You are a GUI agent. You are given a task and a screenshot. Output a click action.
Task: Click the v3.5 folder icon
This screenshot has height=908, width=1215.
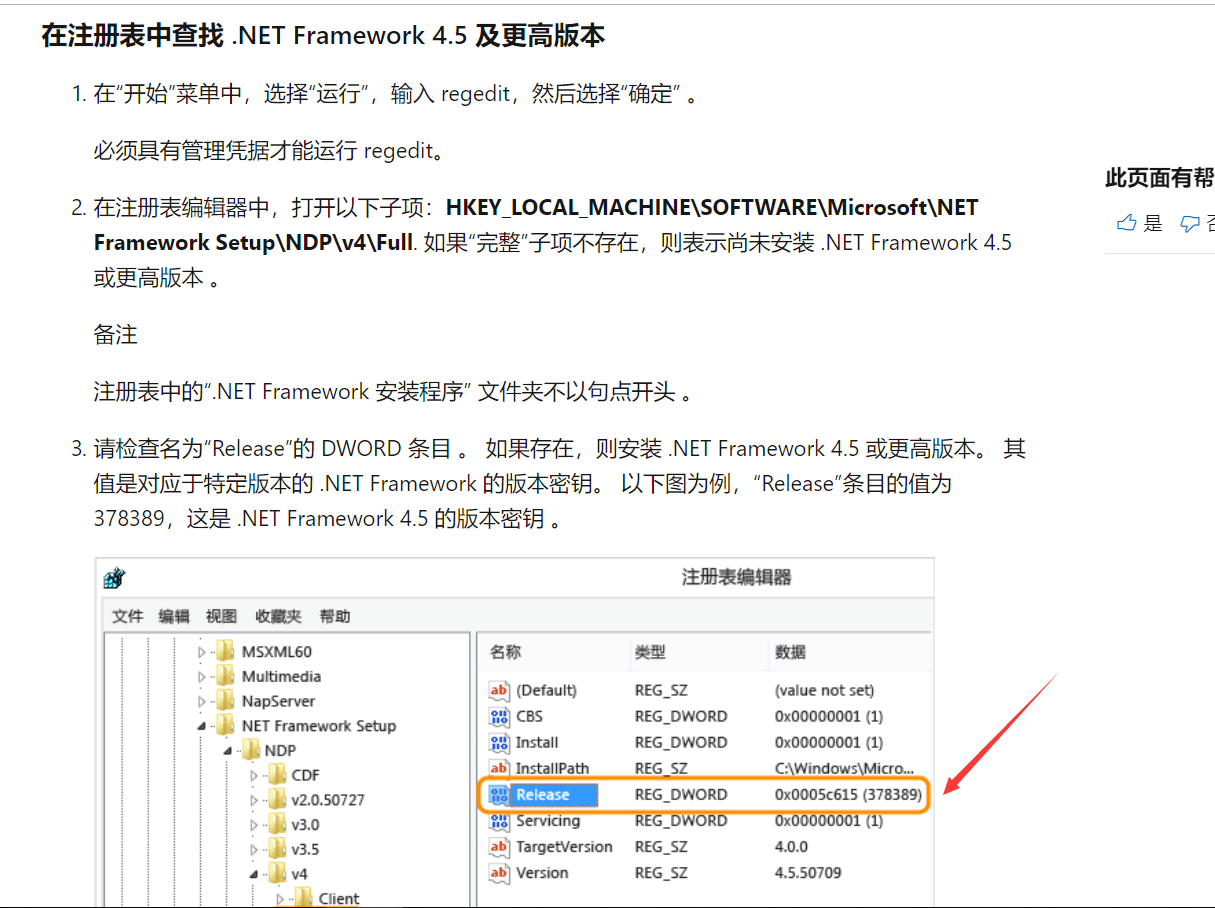point(276,849)
